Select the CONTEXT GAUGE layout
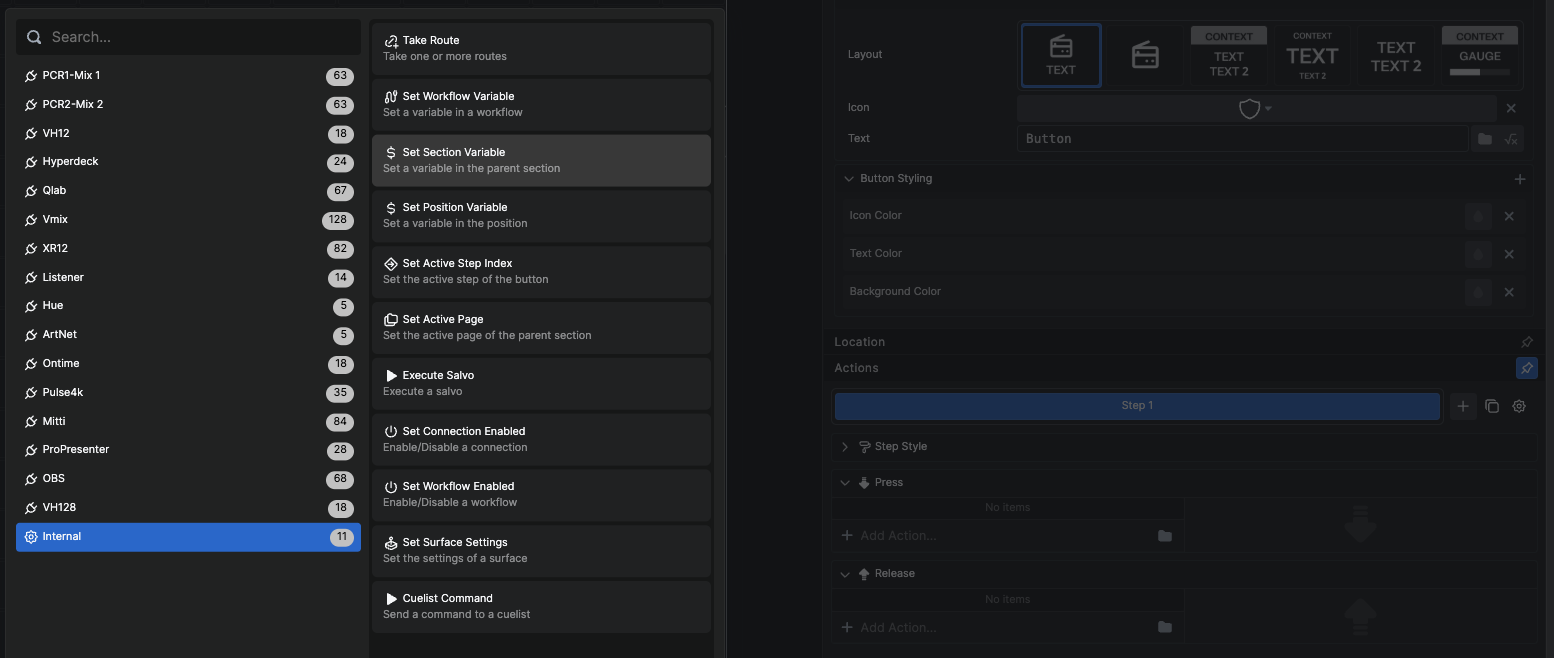 tap(1480, 56)
